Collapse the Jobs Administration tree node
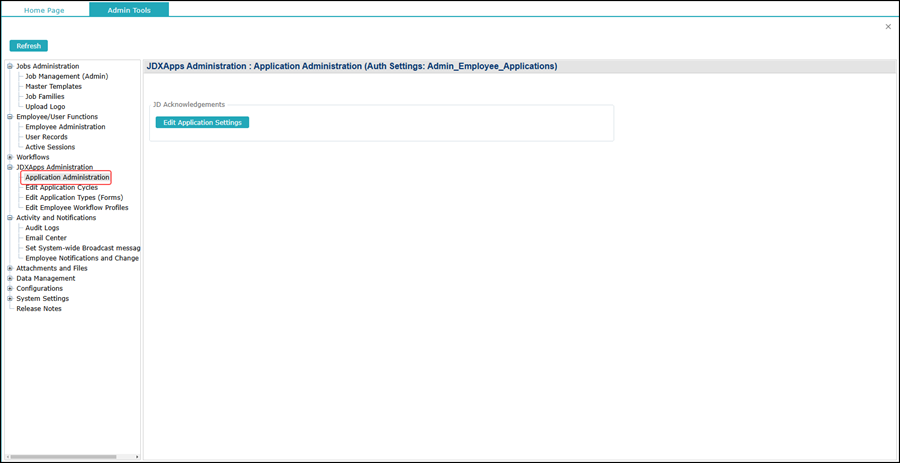Image resolution: width=900 pixels, height=463 pixels. (10, 67)
